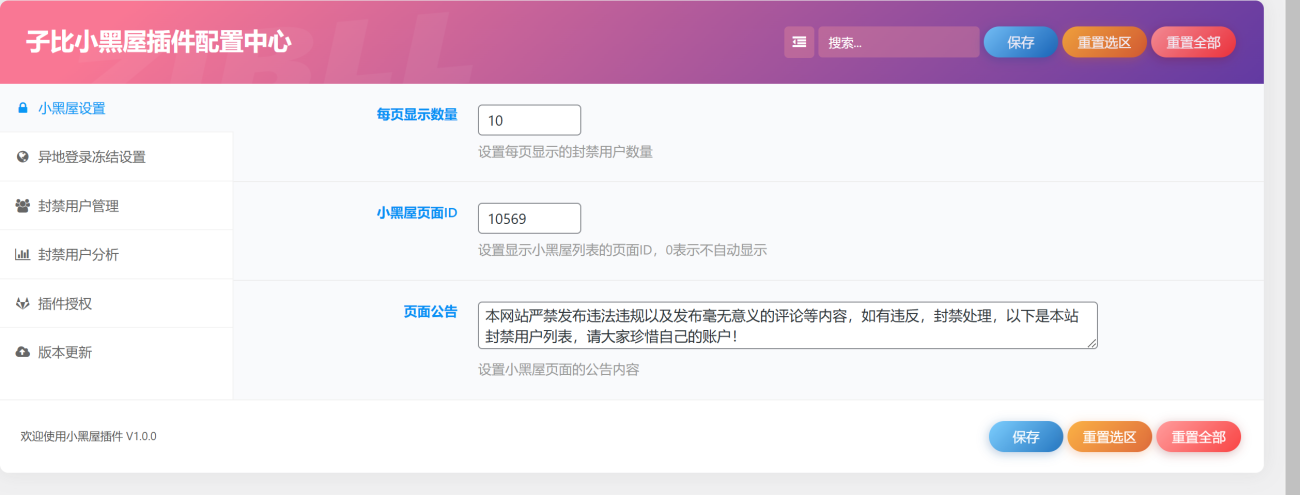
Task: Toggle the expand-all list icon in header
Action: 799,42
